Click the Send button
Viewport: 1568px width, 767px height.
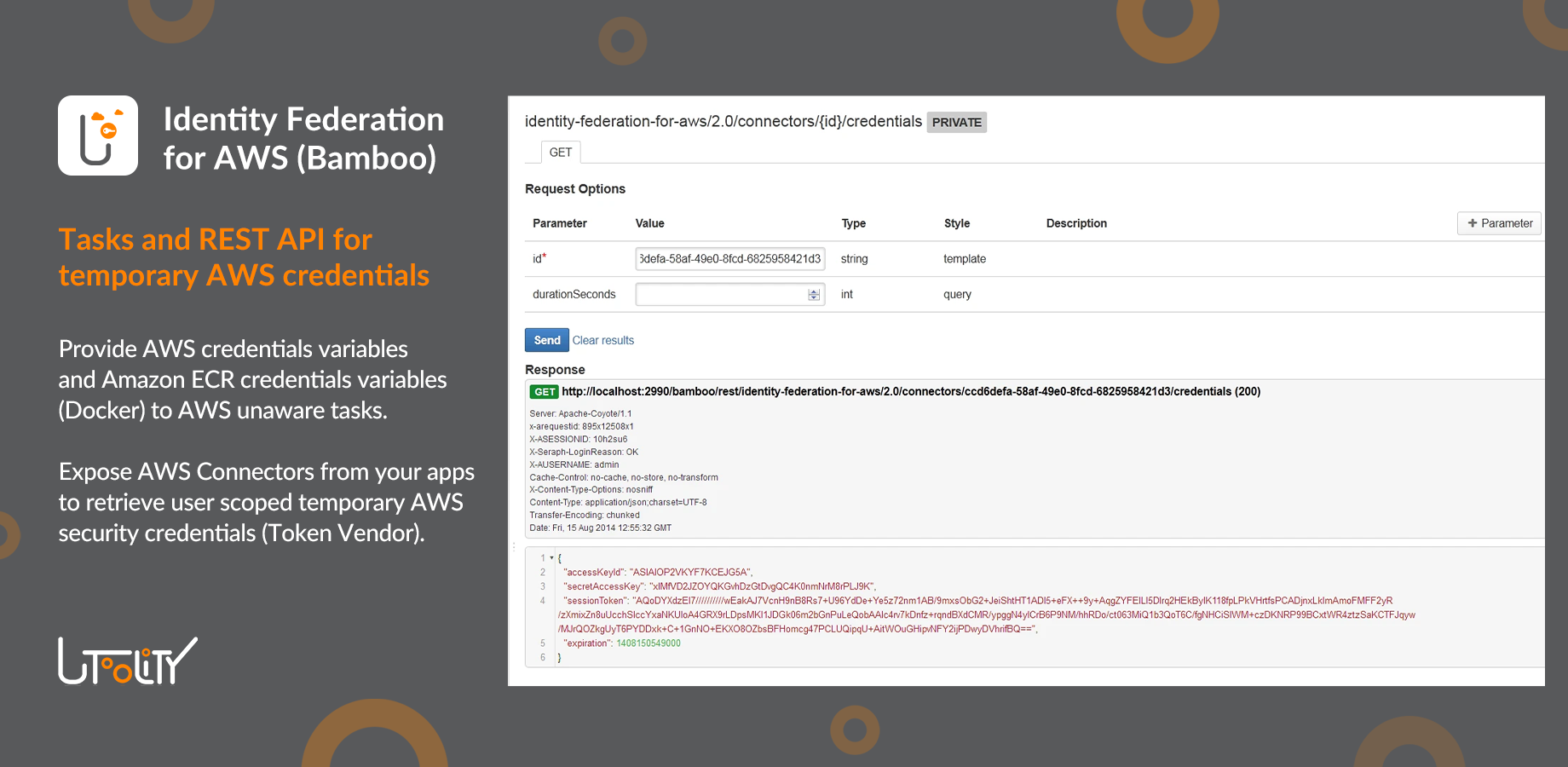pos(547,340)
